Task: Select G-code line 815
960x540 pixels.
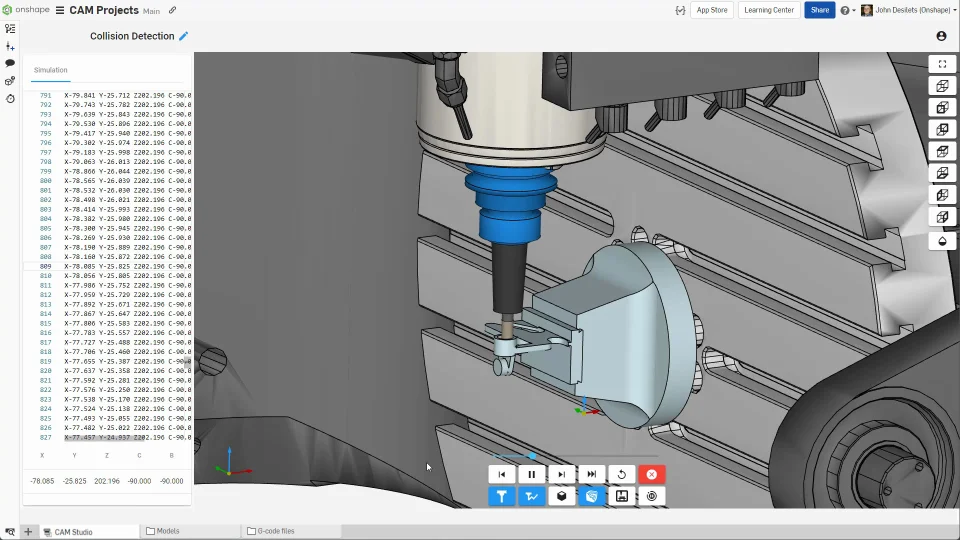Action: (x=108, y=323)
